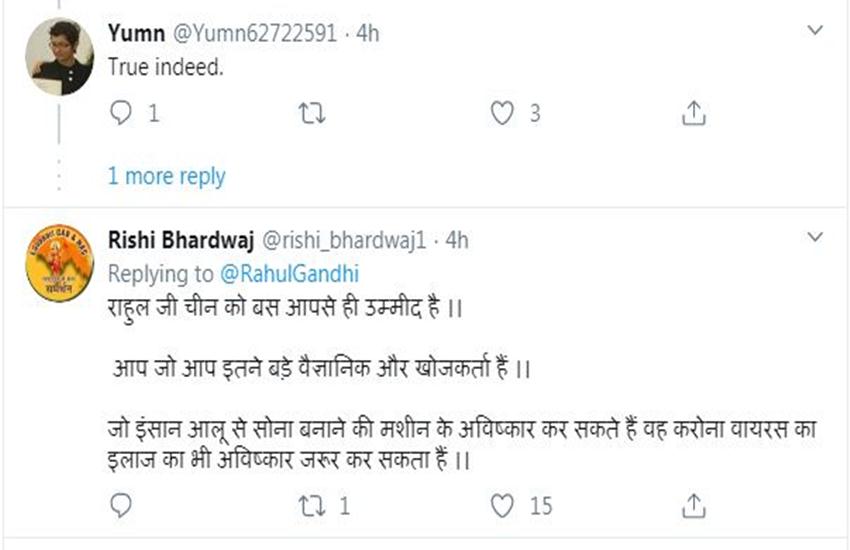The width and height of the screenshot is (850, 550).
Task: Share Yumn's tweet via share icon
Action: click(x=693, y=114)
